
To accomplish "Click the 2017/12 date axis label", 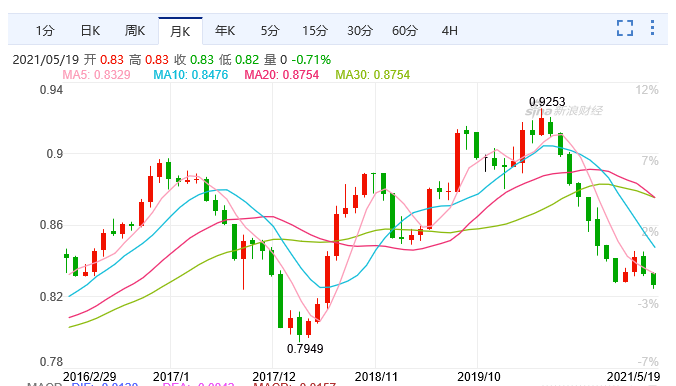I will pyautogui.click(x=274, y=377).
